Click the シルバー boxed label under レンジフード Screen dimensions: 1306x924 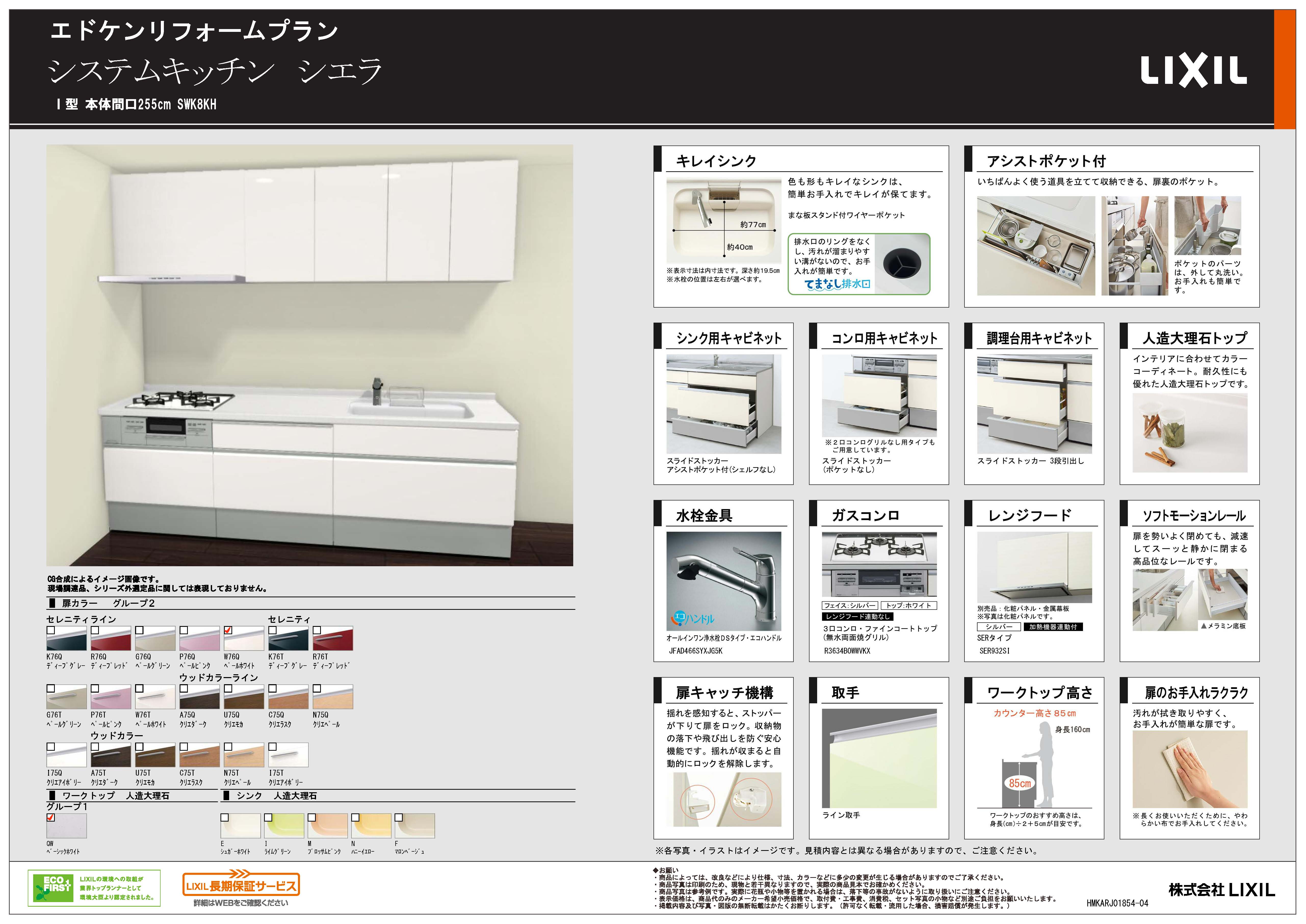pos(999,627)
